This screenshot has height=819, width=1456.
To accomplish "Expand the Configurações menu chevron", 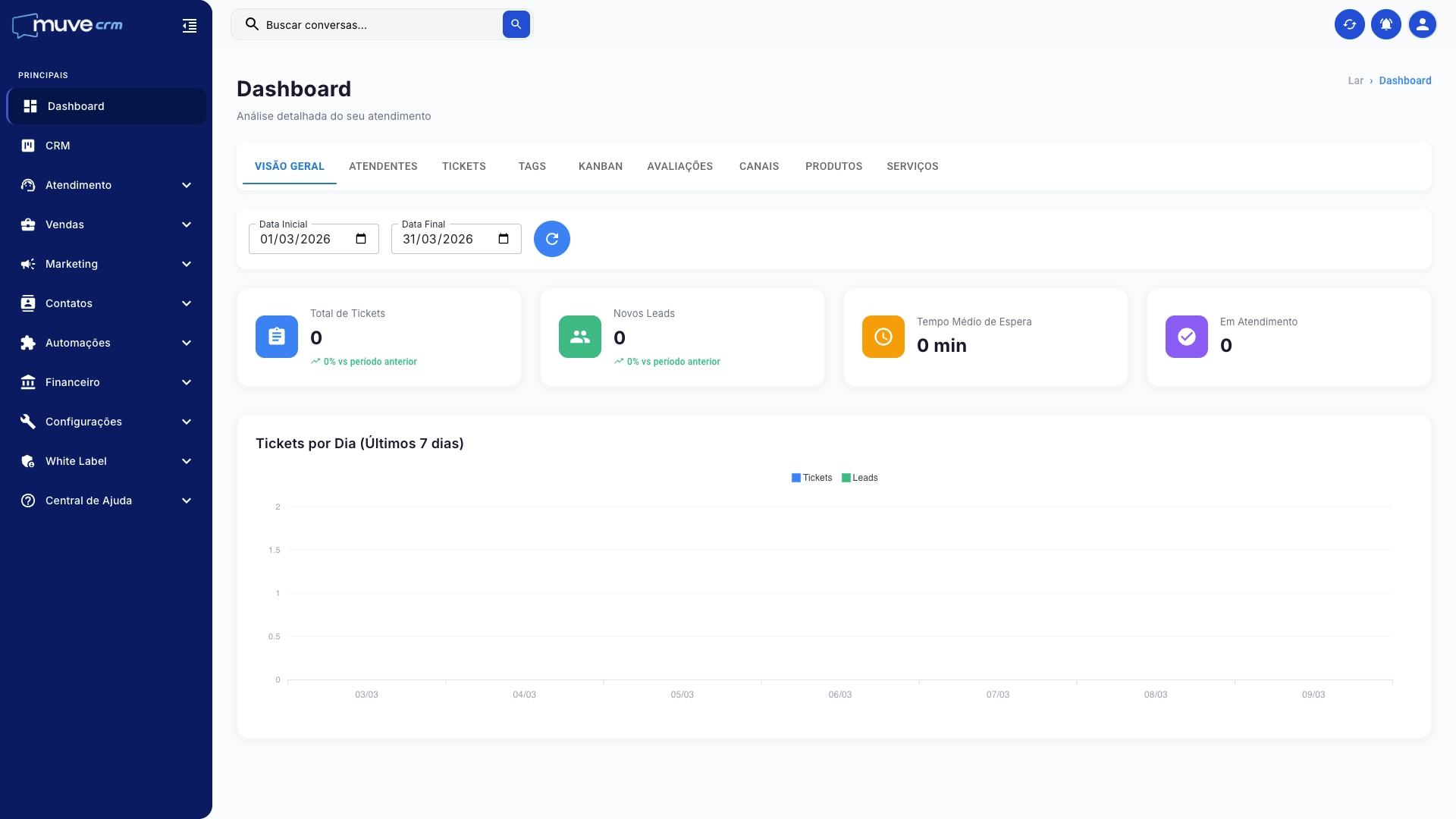I will (x=187, y=422).
